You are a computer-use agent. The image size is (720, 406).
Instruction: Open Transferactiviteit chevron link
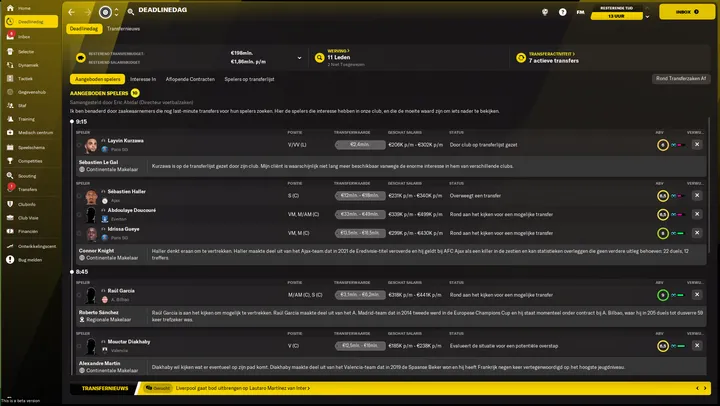551,54
